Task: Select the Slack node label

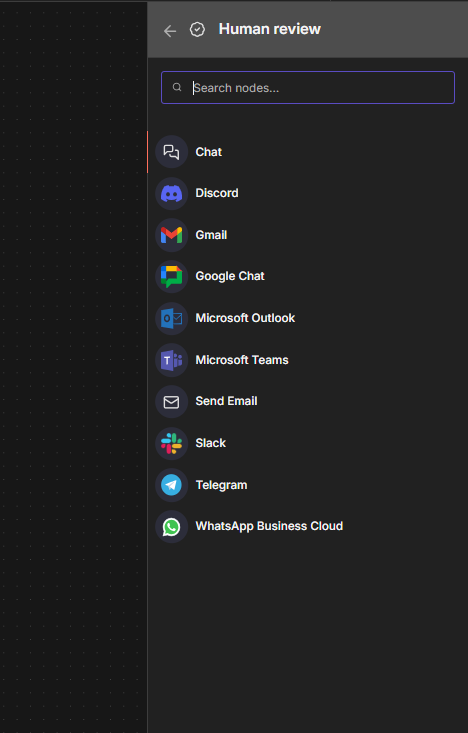Action: point(210,443)
